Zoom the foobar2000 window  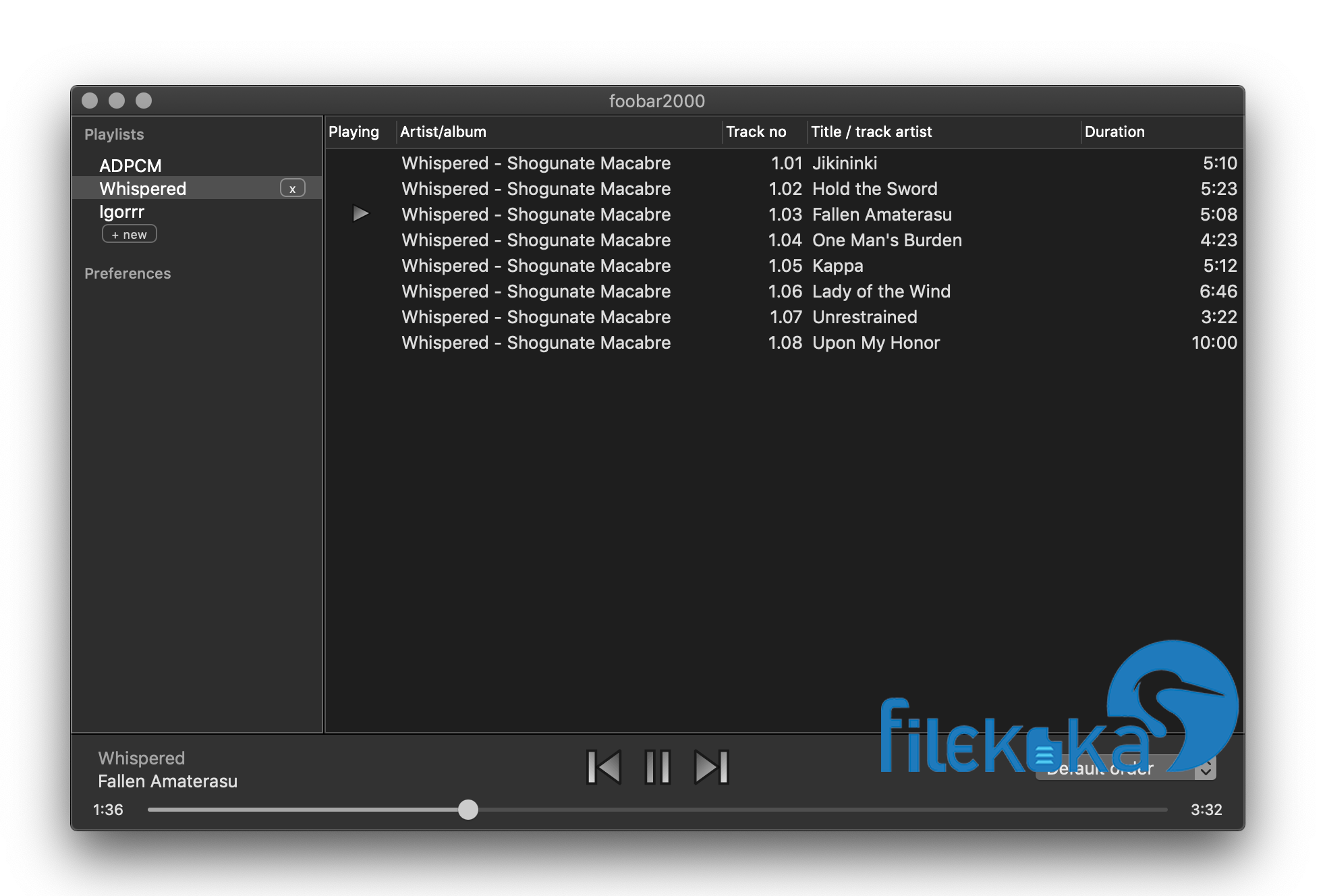(x=144, y=101)
